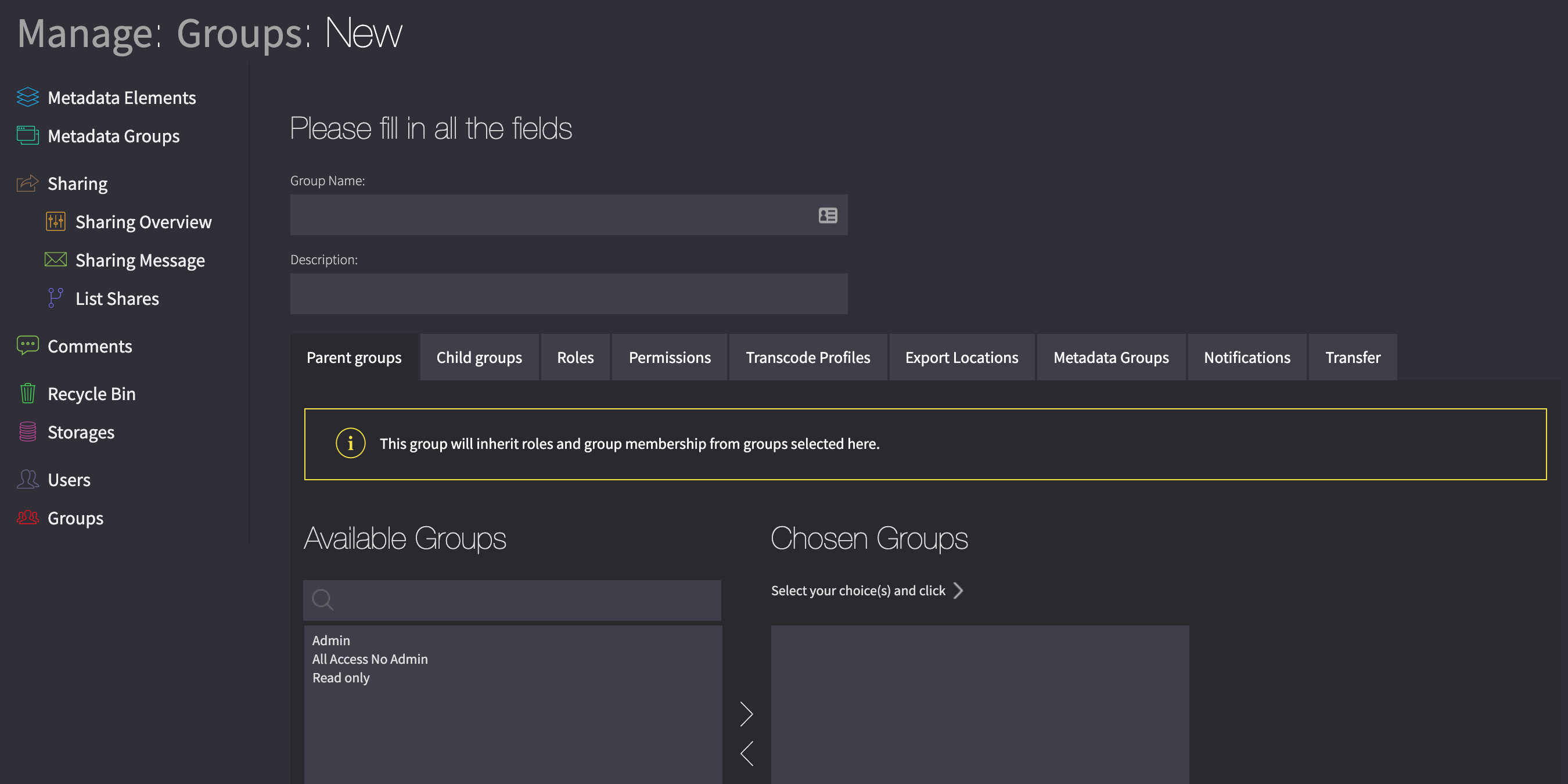This screenshot has width=1568, height=784.
Task: Switch to the Child groups tab
Action: pyautogui.click(x=479, y=357)
